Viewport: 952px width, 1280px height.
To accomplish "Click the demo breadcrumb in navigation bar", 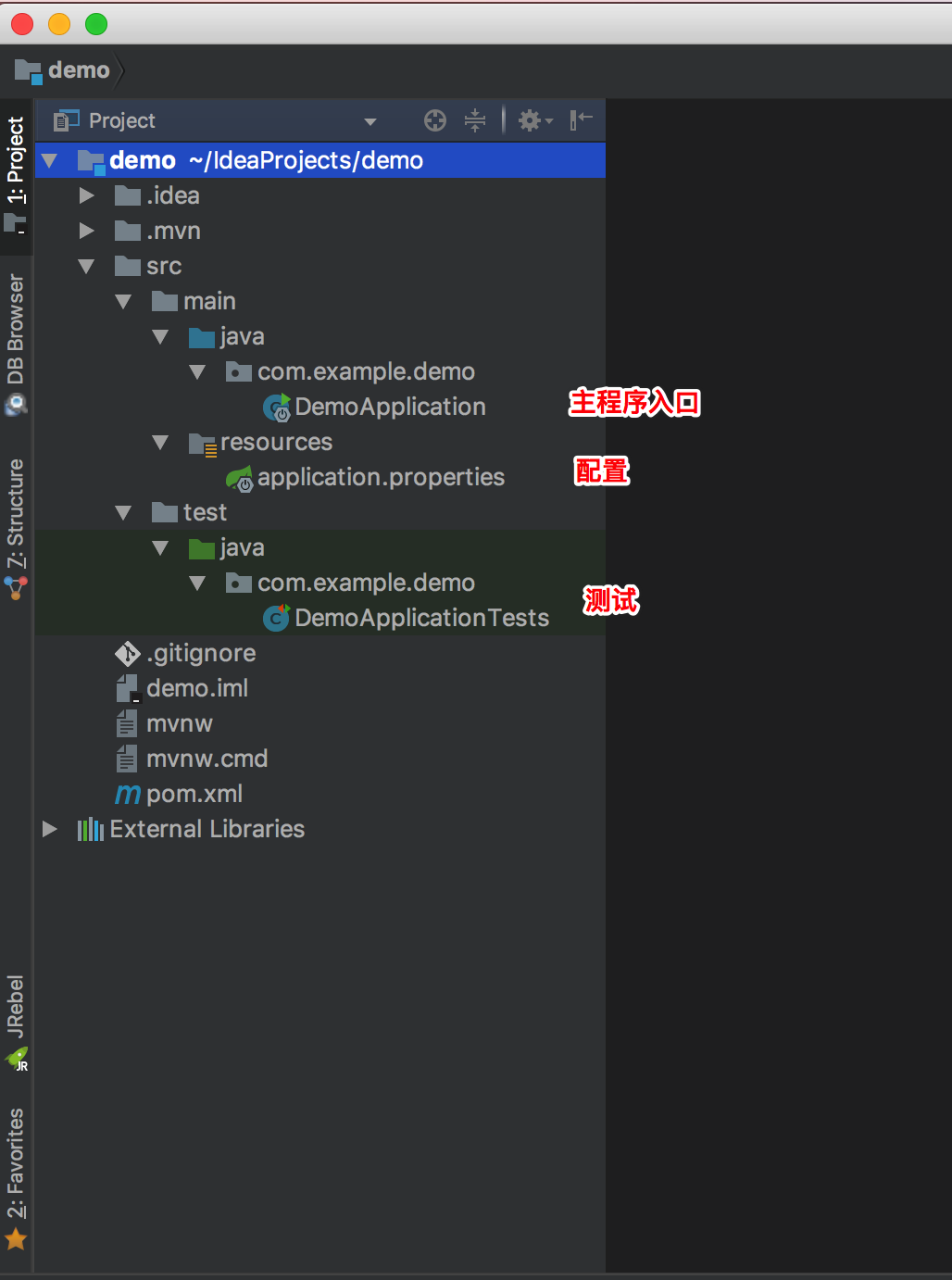I will [x=78, y=70].
